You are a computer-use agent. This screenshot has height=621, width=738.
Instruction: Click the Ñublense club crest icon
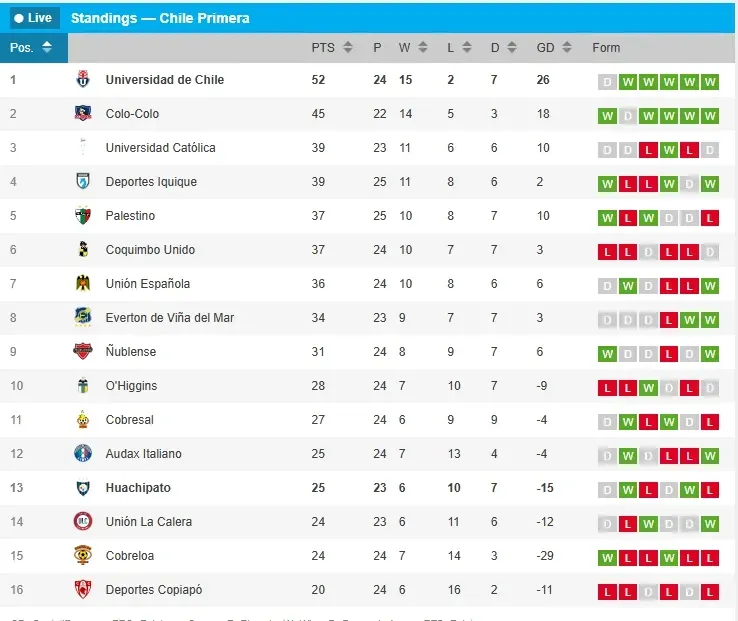click(x=83, y=352)
